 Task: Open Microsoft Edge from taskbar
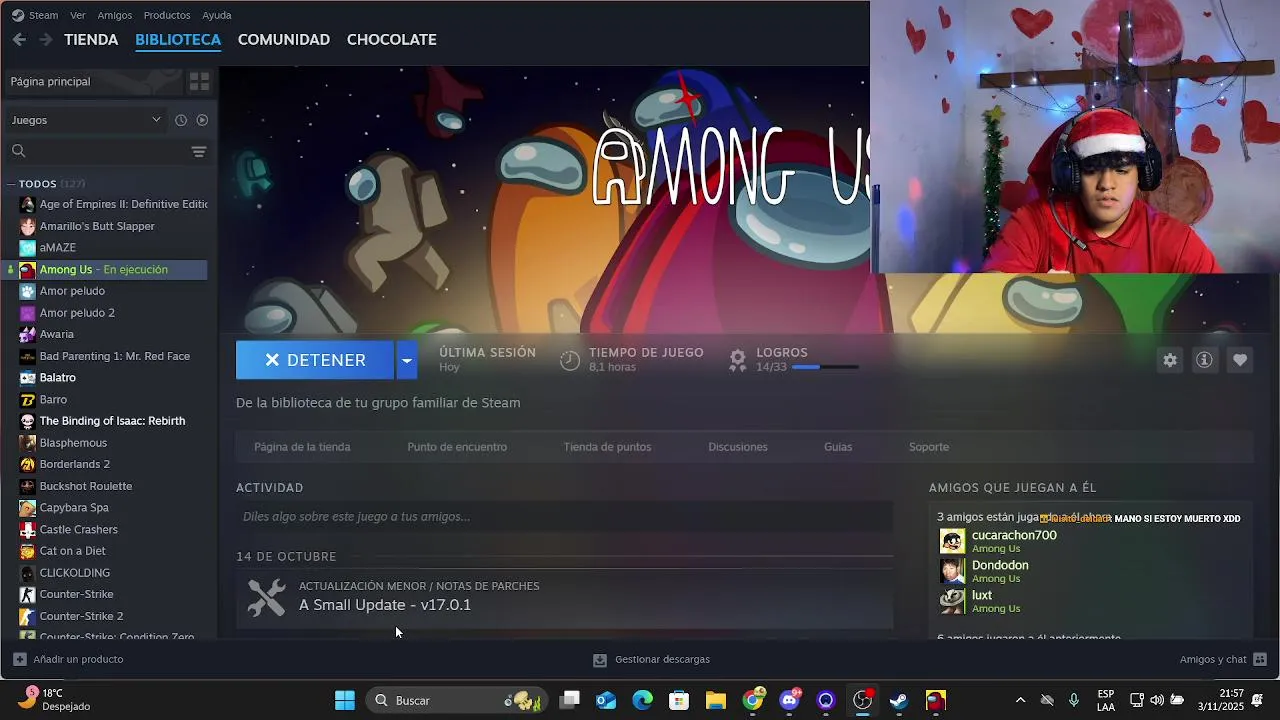[642, 700]
